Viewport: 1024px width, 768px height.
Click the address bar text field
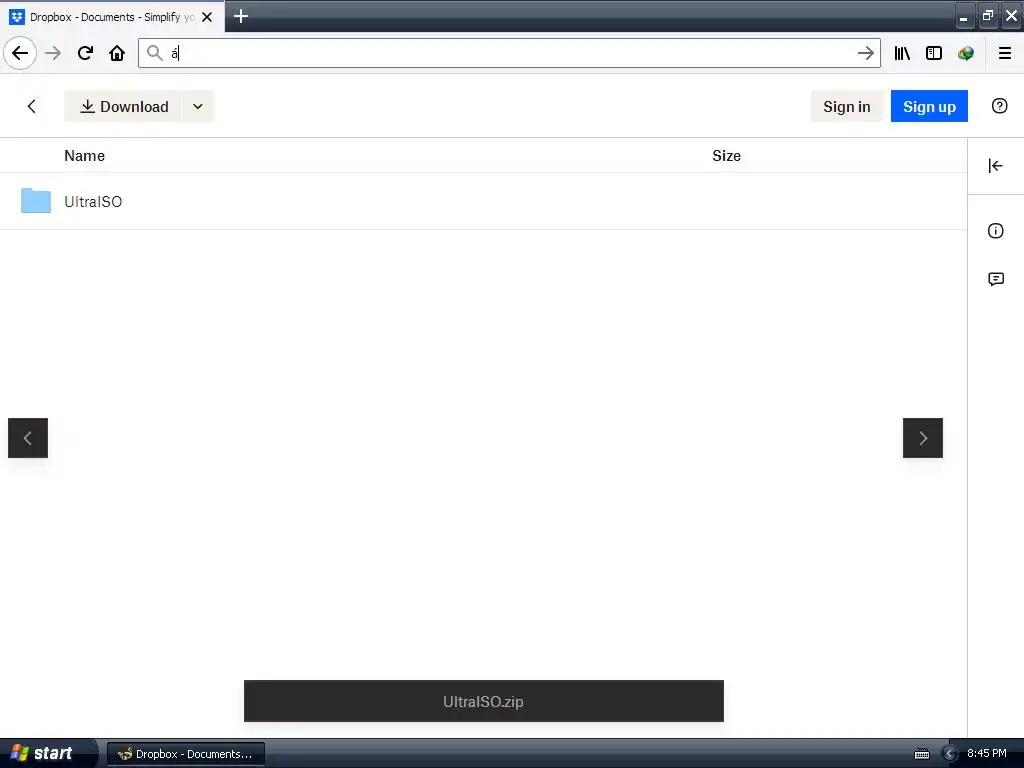click(x=509, y=53)
